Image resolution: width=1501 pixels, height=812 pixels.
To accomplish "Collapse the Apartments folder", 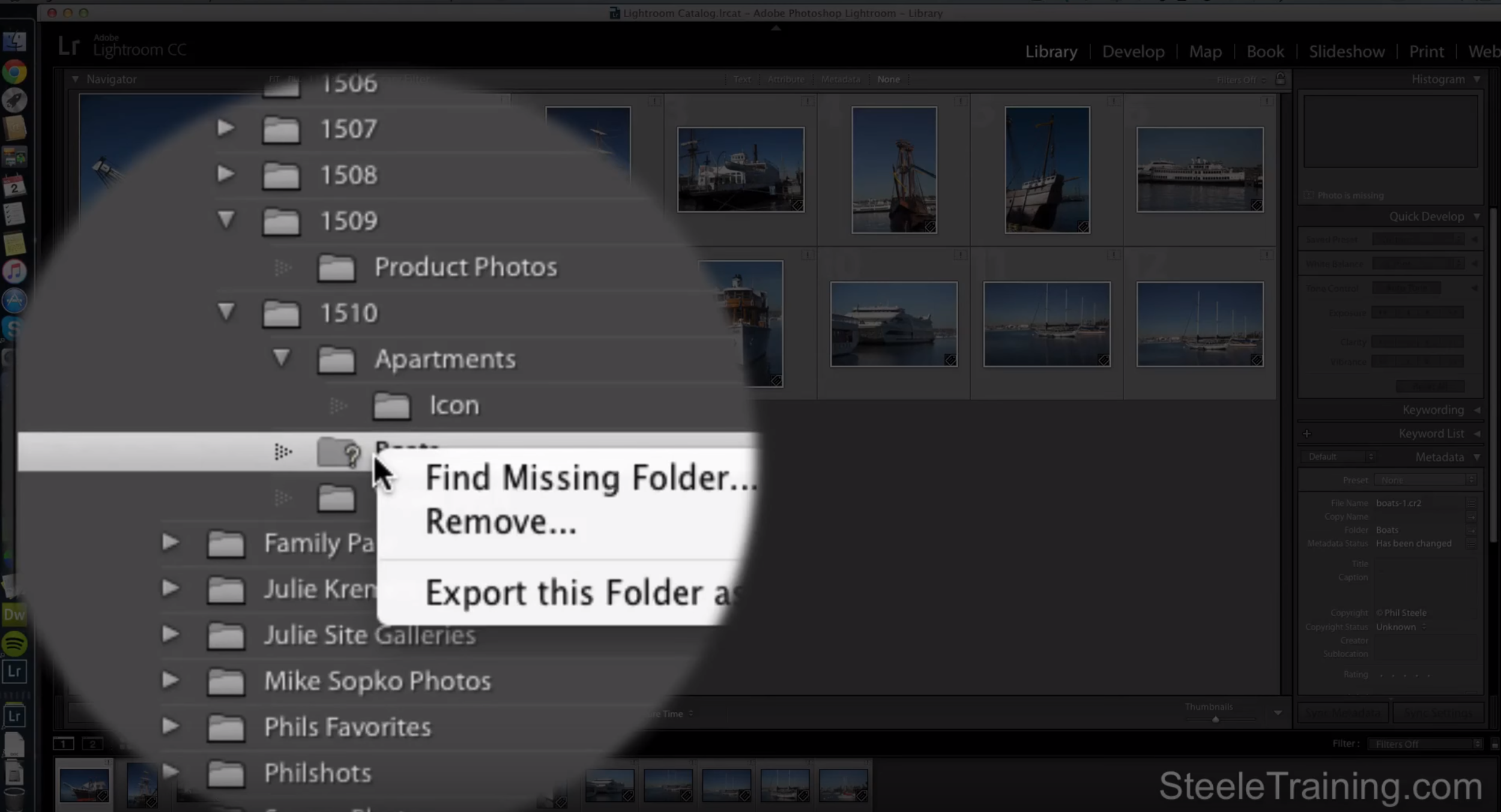I will tap(282, 359).
